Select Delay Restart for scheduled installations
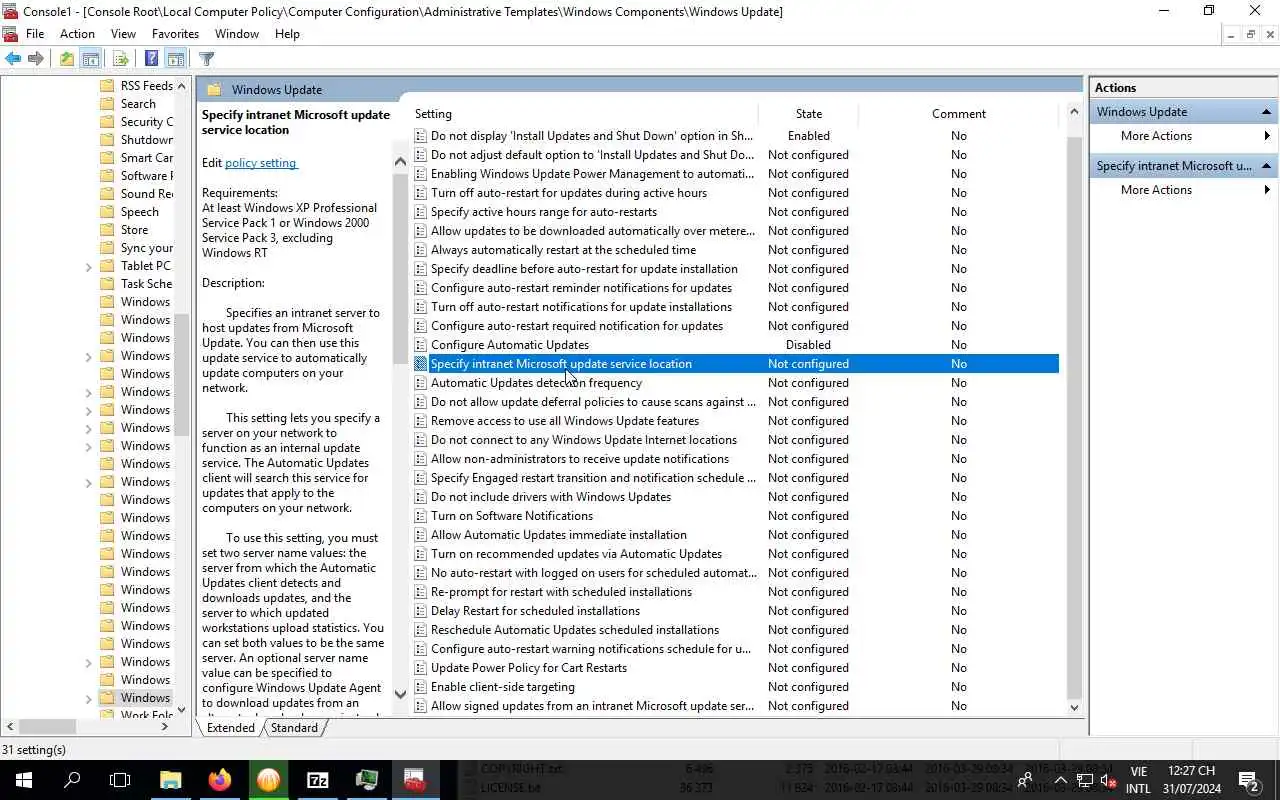 tap(736, 611)
